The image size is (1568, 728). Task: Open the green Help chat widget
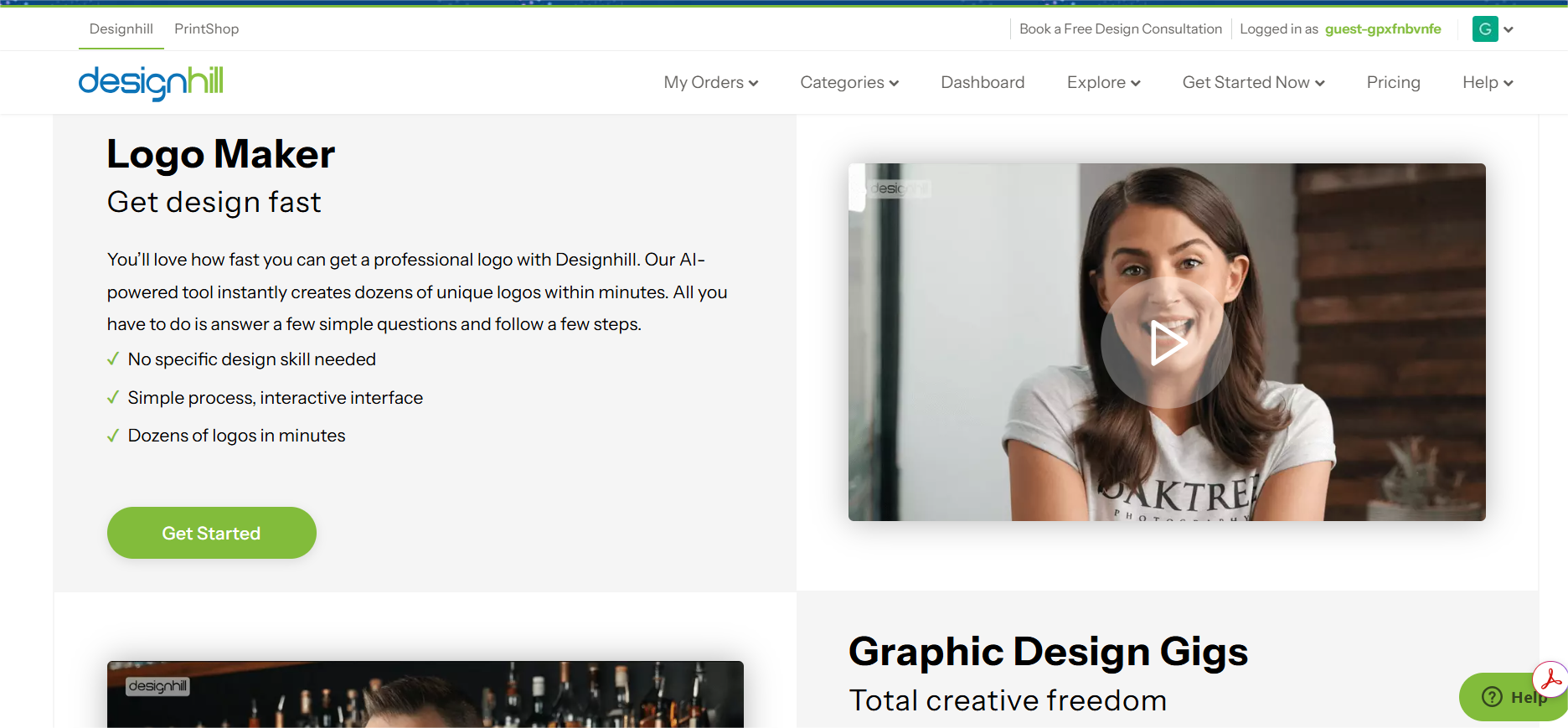(x=1512, y=697)
